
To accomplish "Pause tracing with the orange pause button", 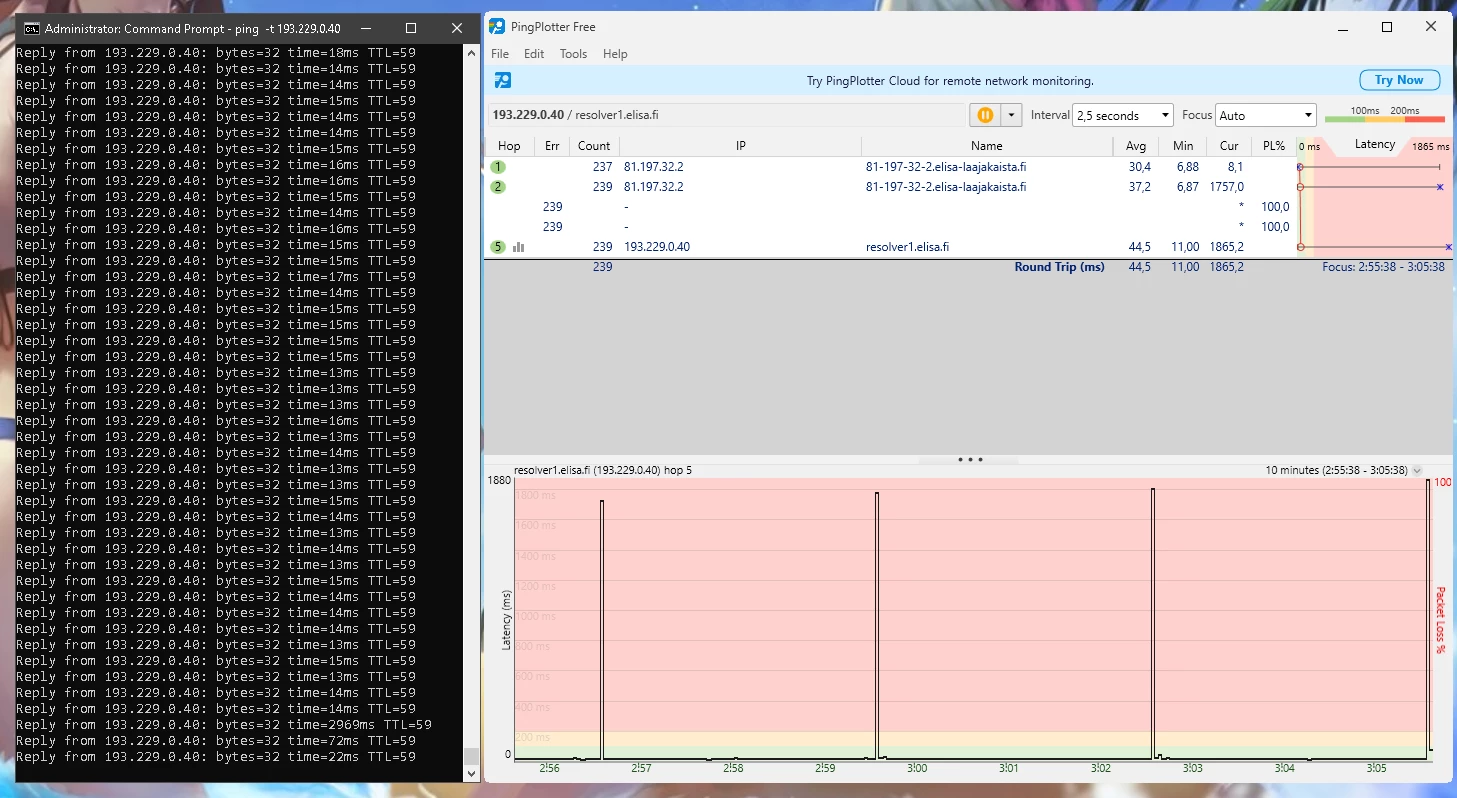I will 985,115.
